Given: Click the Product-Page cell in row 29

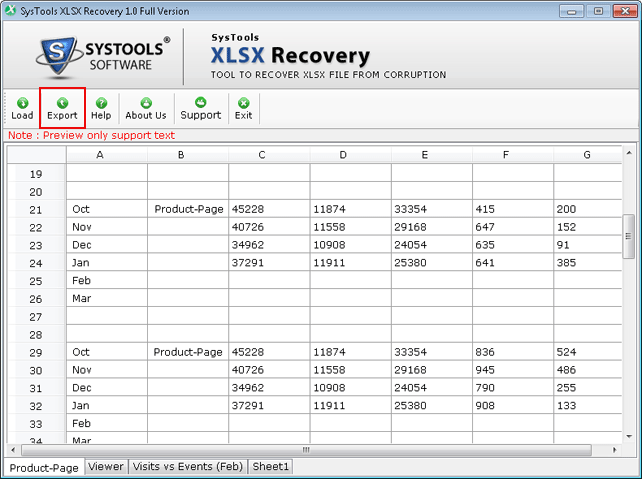Looking at the screenshot, I should click(x=188, y=352).
